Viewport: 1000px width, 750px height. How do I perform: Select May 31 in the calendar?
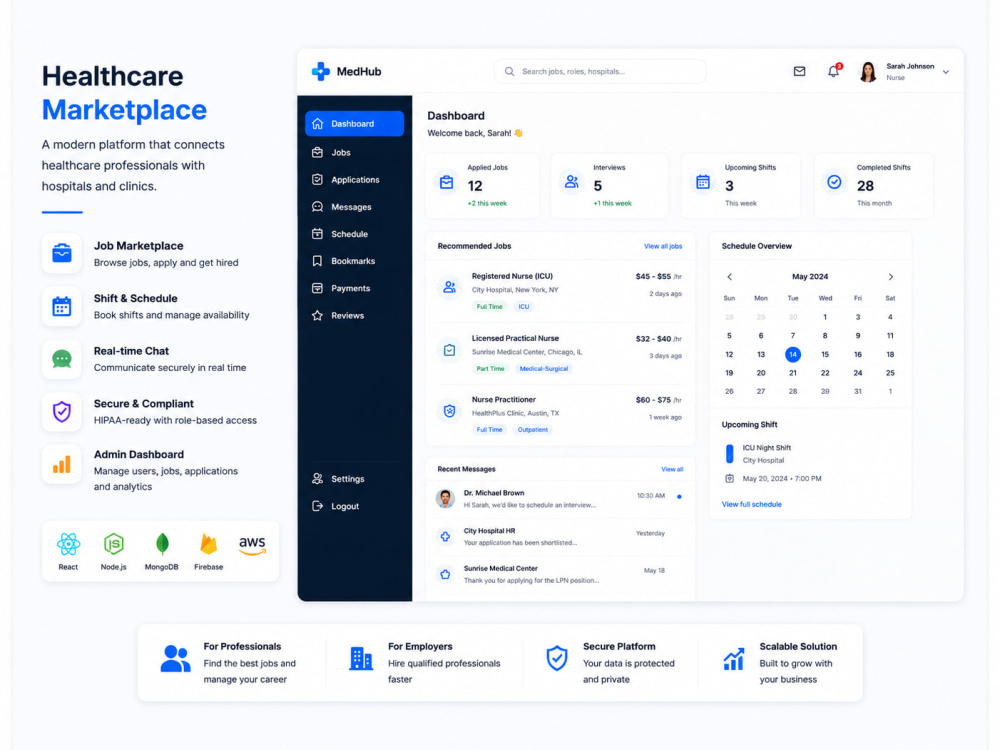858,392
